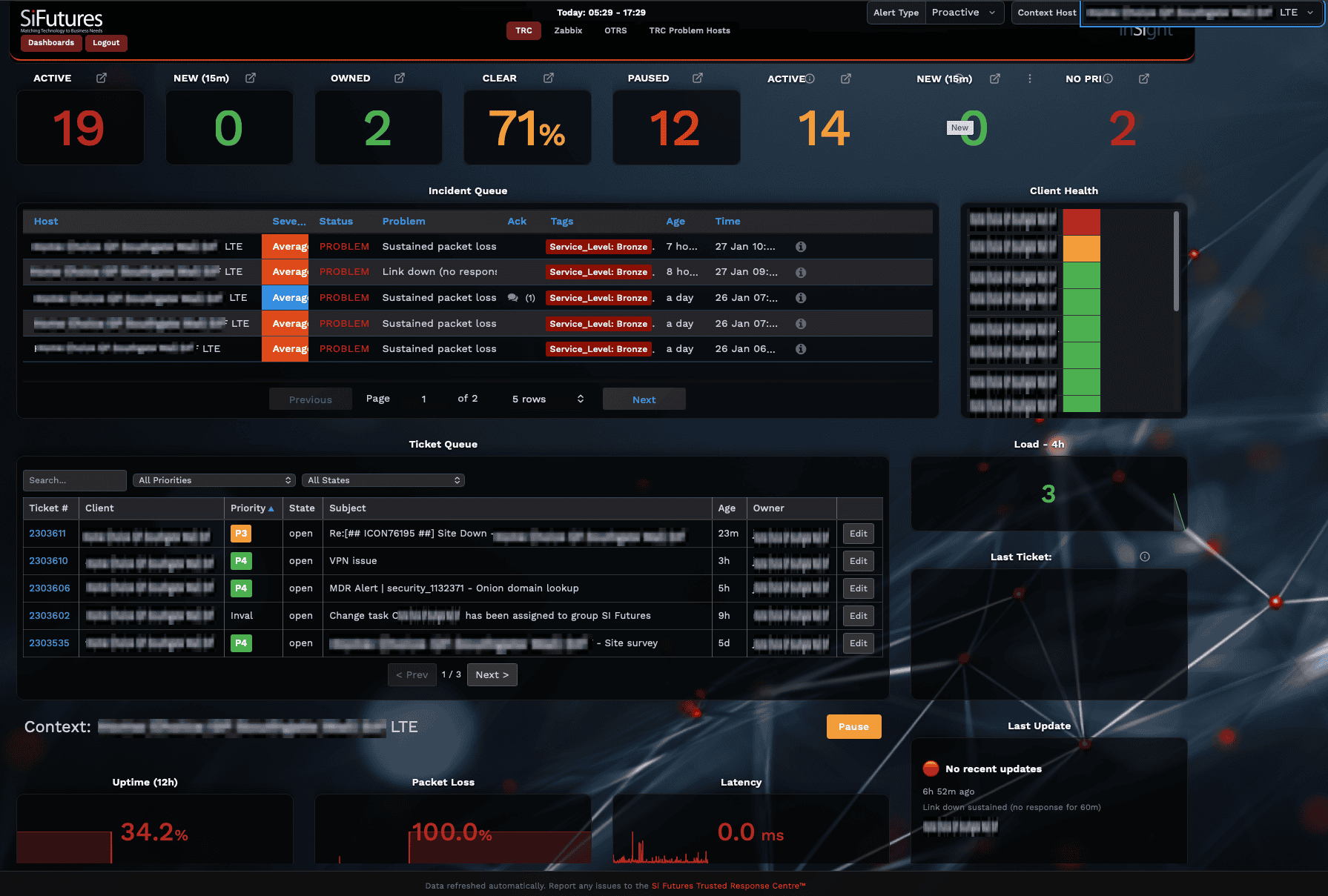Viewport: 1328px width, 896px height.
Task: Sort ticket queue by Priority column
Action: (252, 508)
